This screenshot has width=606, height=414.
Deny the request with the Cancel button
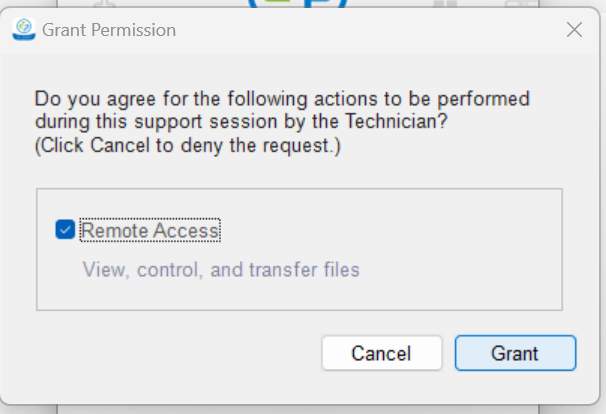point(382,353)
